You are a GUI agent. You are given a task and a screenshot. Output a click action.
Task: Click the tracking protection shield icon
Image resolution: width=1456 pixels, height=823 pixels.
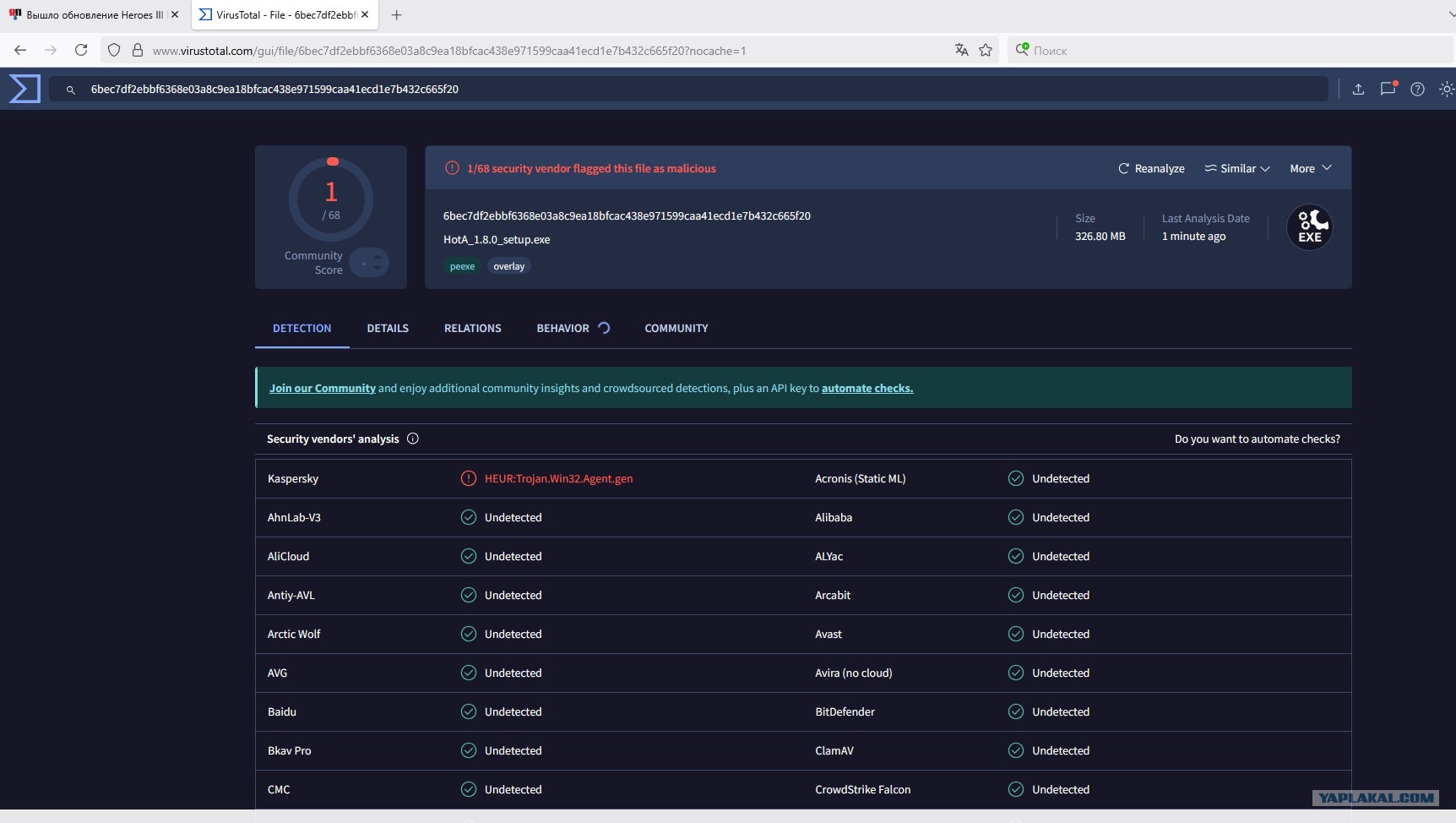point(114,50)
